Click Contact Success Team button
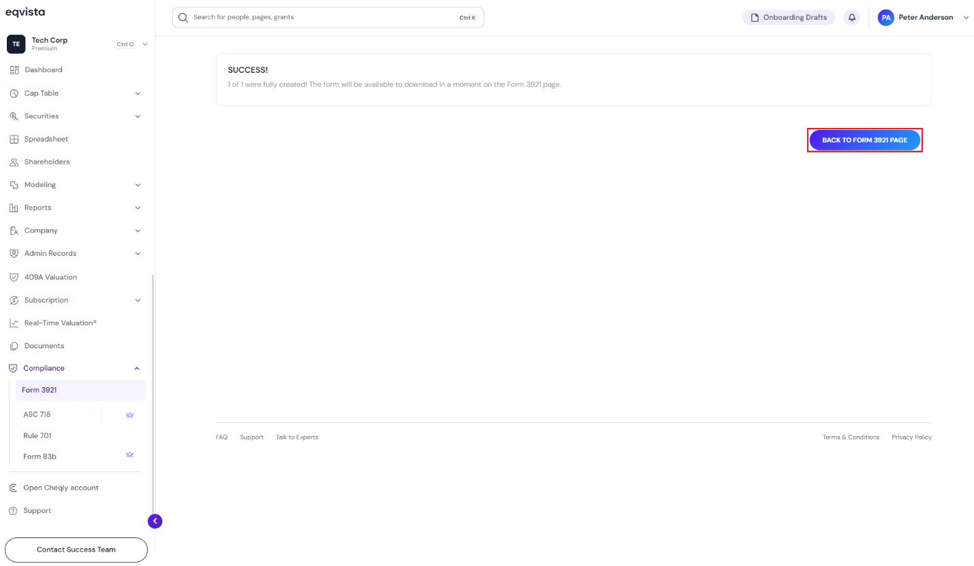This screenshot has width=974, height=566. pos(76,550)
